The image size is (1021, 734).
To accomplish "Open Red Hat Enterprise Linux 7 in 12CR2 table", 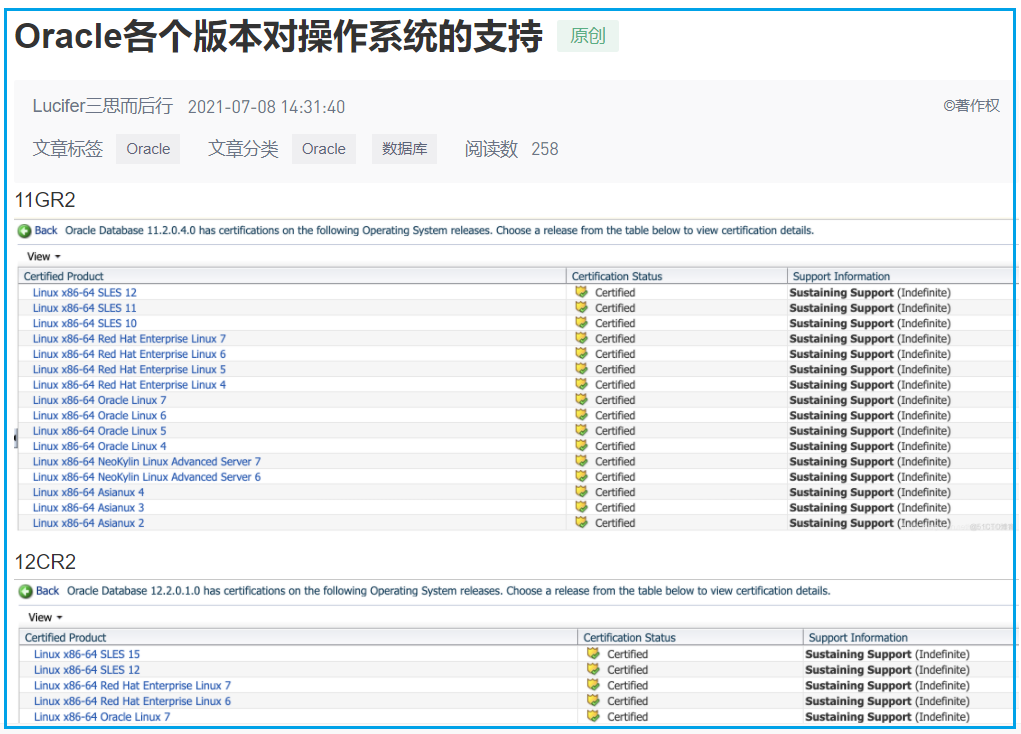I will point(133,685).
